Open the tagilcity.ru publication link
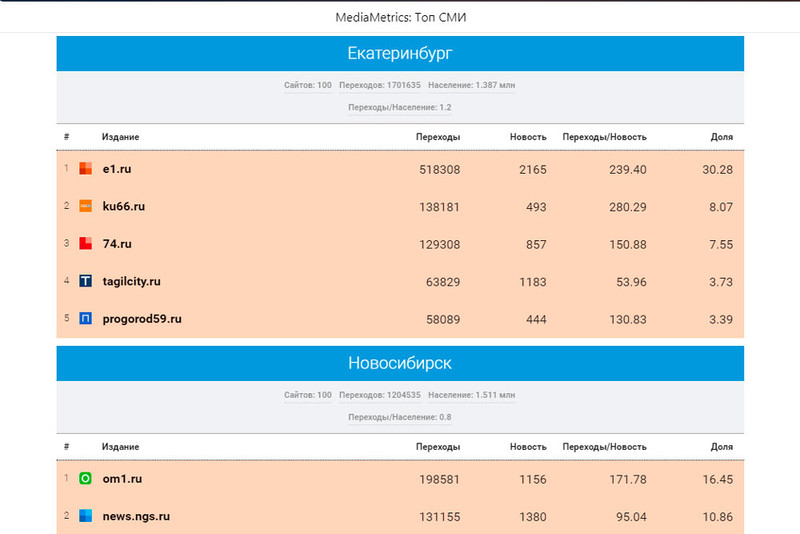Viewport: 800px width, 534px height. pos(131,281)
